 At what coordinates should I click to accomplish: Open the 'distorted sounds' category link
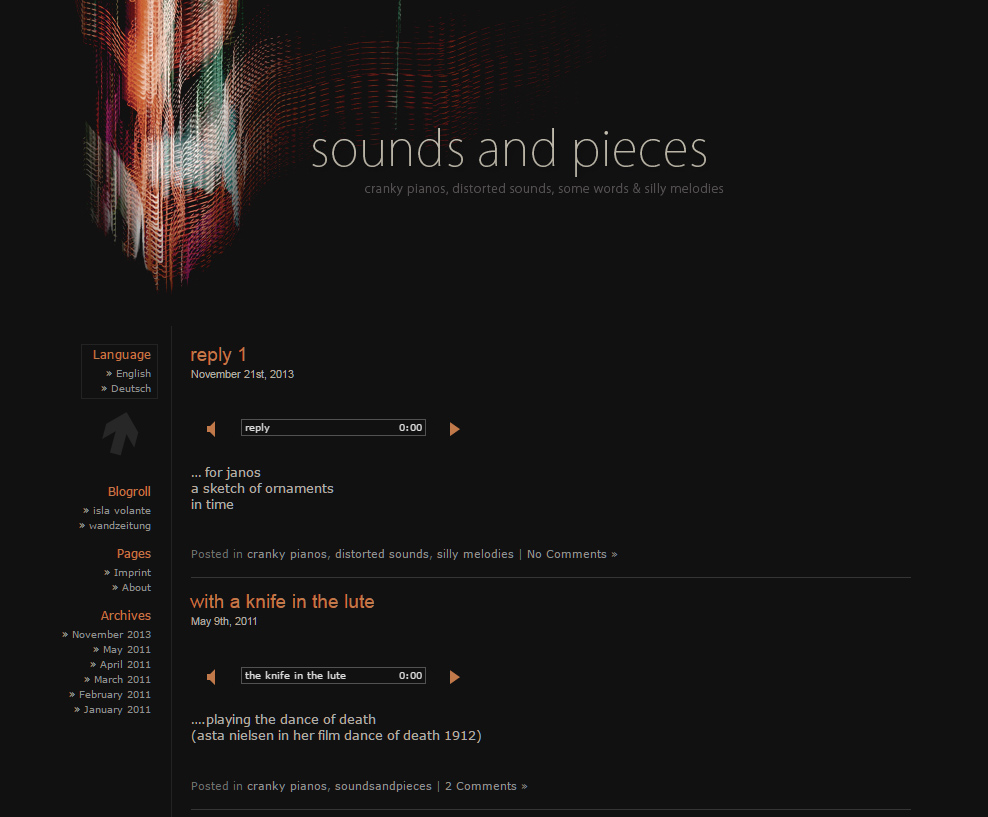(x=382, y=554)
